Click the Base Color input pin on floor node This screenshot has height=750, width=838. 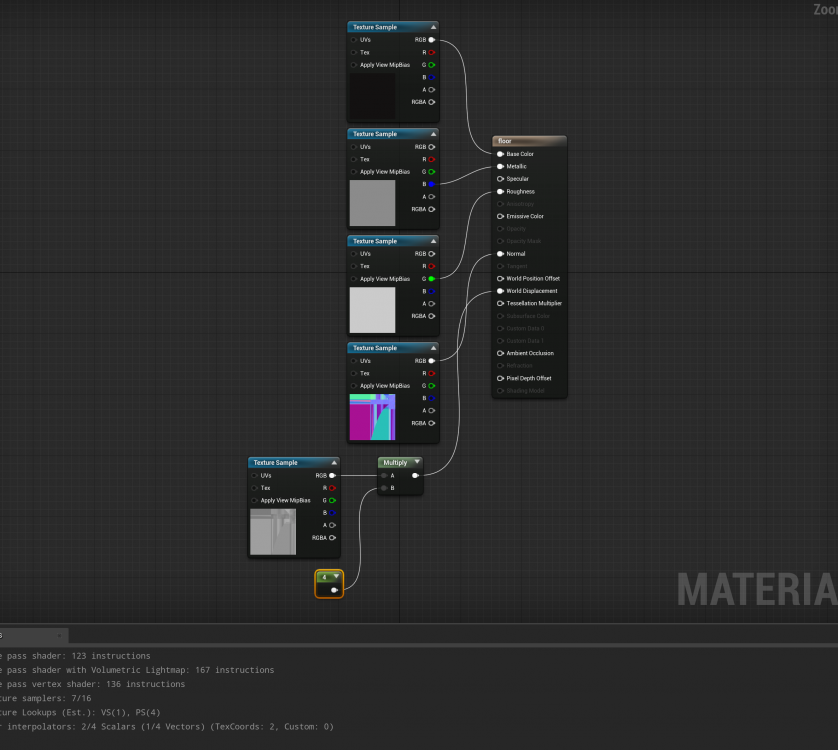pyautogui.click(x=500, y=154)
